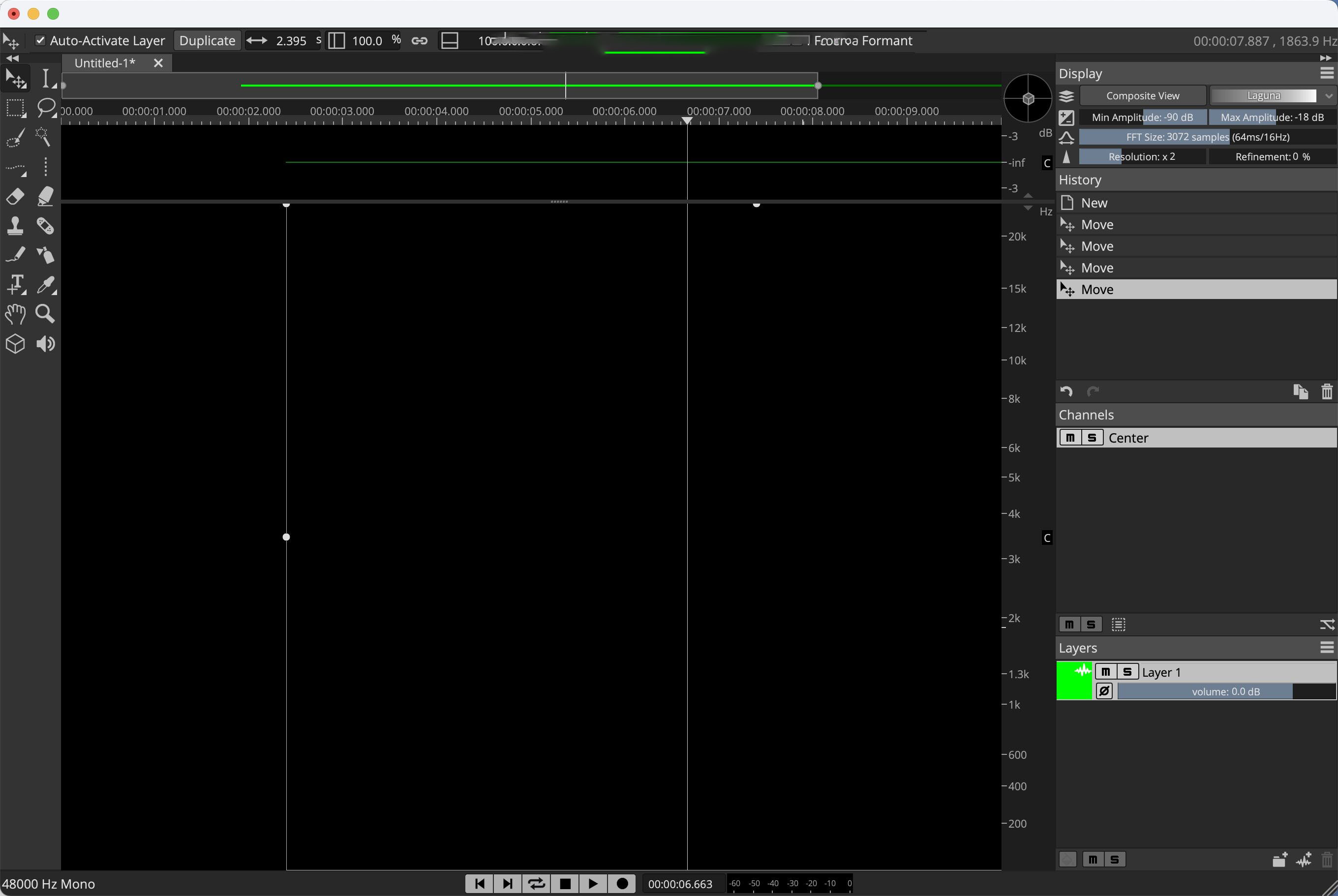The height and width of the screenshot is (896, 1338).
Task: Select the Amplifier highlighter tool
Action: pyautogui.click(x=46, y=196)
